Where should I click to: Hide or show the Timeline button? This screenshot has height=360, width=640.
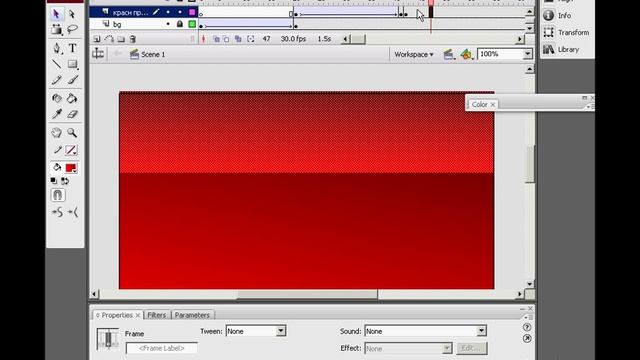[98, 53]
